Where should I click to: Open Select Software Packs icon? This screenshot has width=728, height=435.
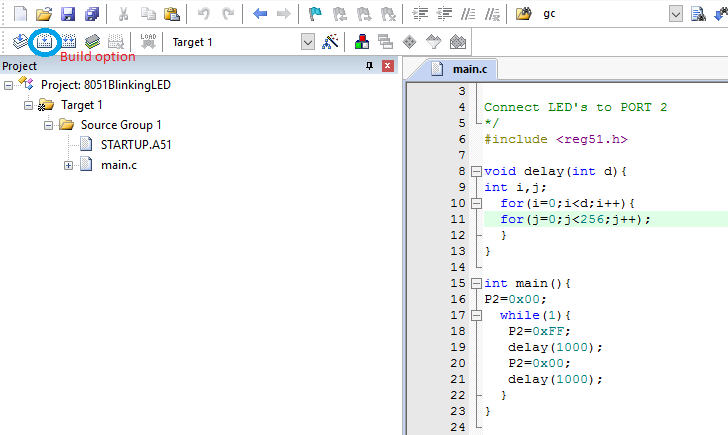(434, 42)
